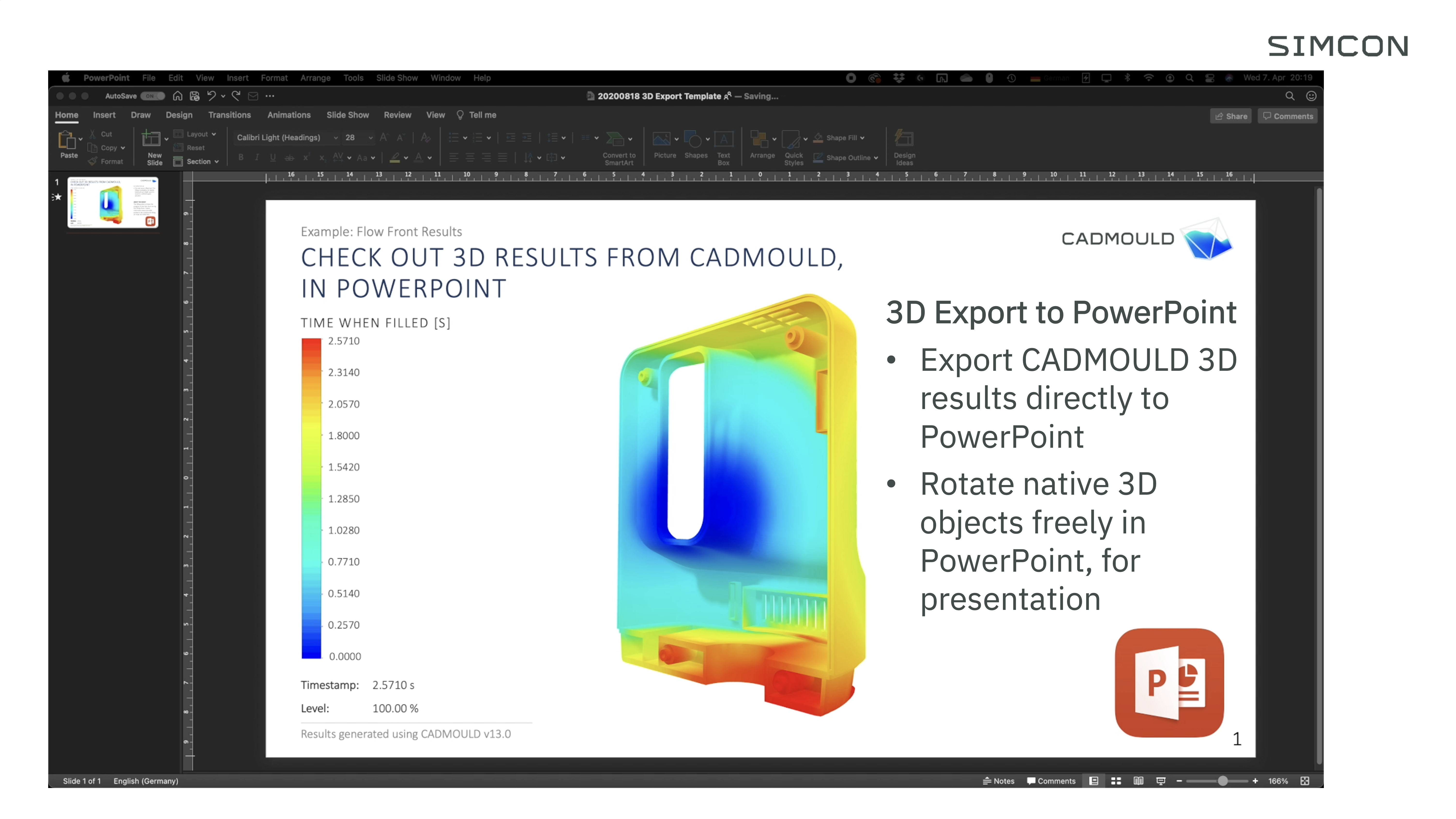Switch to the Transitions ribbon tab
This screenshot has height=819, width=1456.
coord(229,115)
